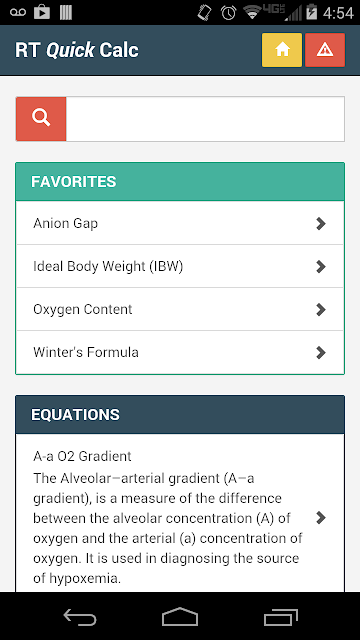Image resolution: width=360 pixels, height=640 pixels.
Task: Tap the Android back navigation icon
Action: click(x=80, y=616)
